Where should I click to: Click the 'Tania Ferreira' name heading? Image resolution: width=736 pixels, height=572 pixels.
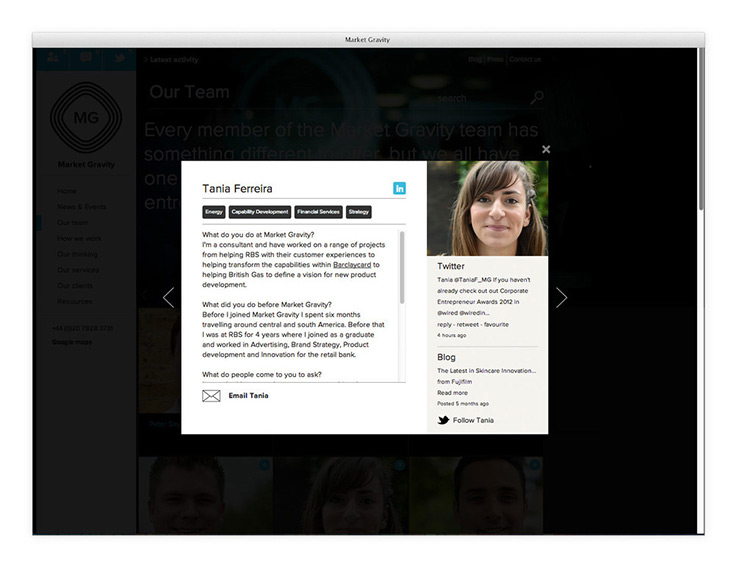(x=238, y=189)
